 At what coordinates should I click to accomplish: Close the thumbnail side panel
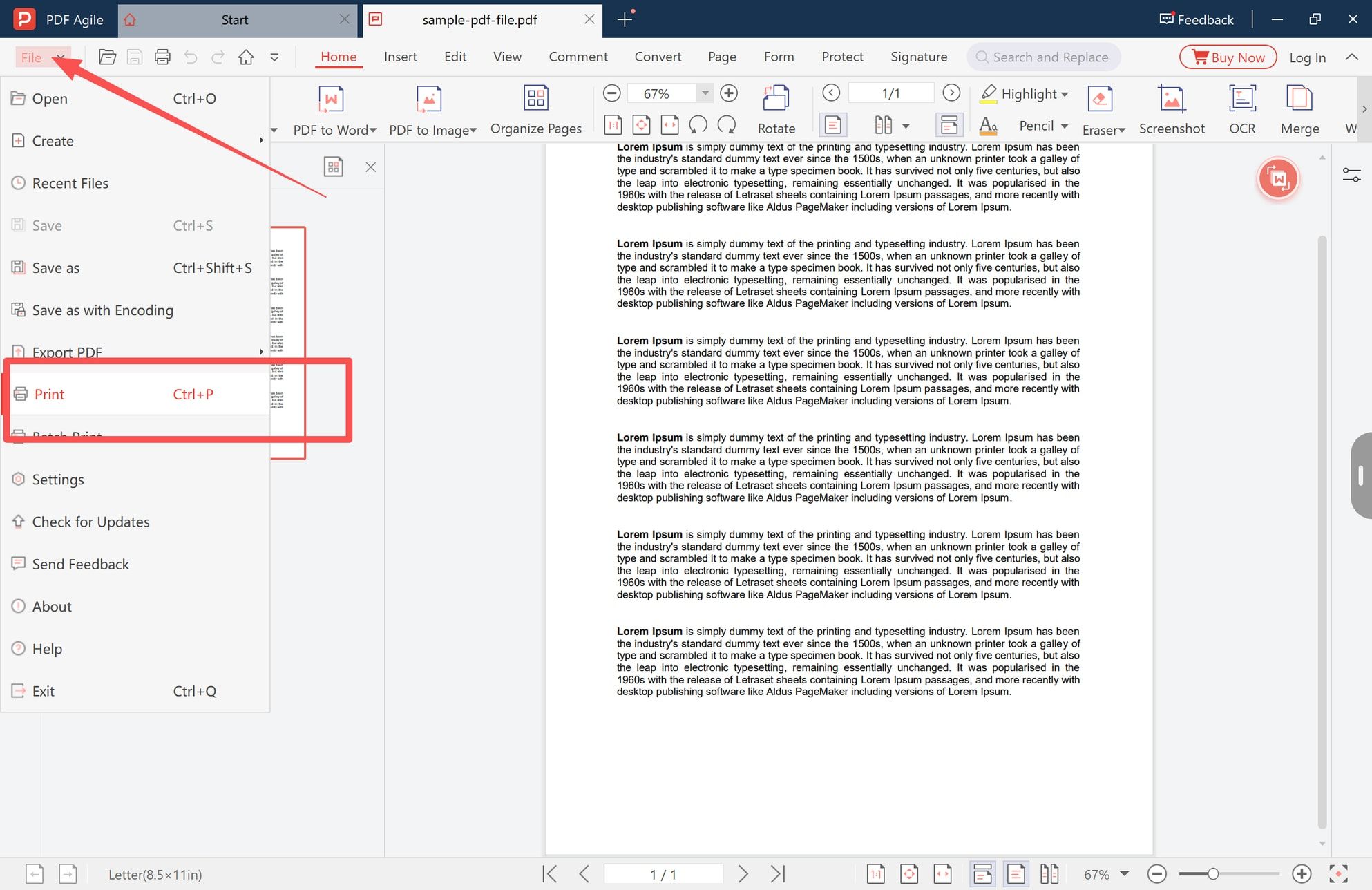371,167
